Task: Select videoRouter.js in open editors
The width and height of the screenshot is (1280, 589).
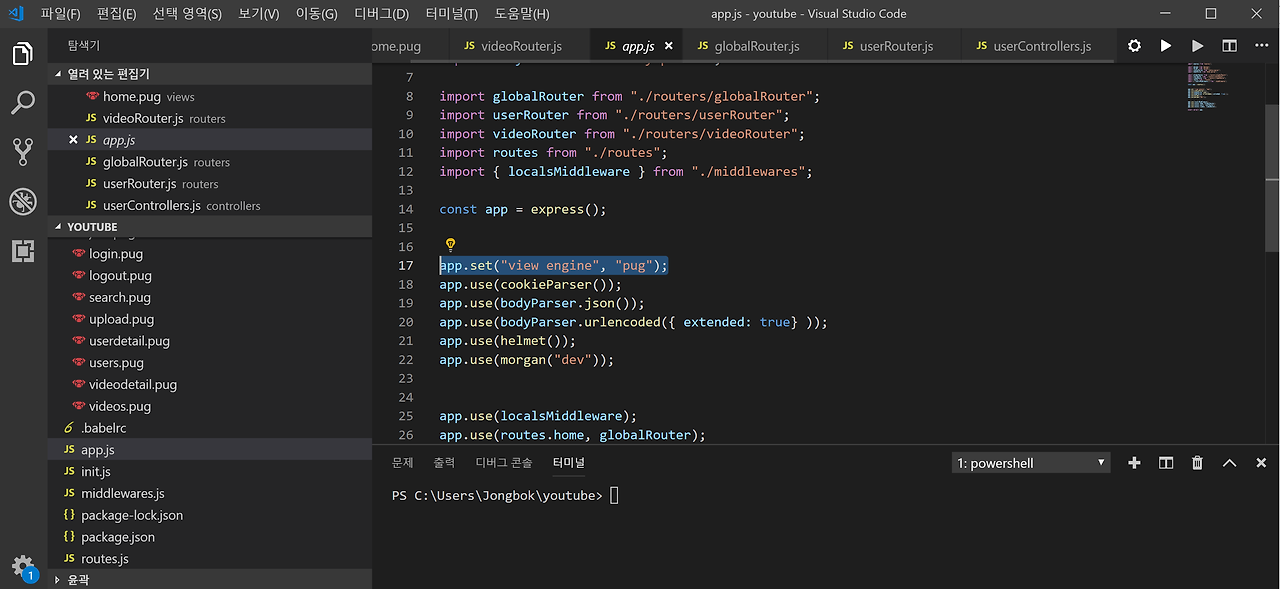Action: pyautogui.click(x=210, y=118)
